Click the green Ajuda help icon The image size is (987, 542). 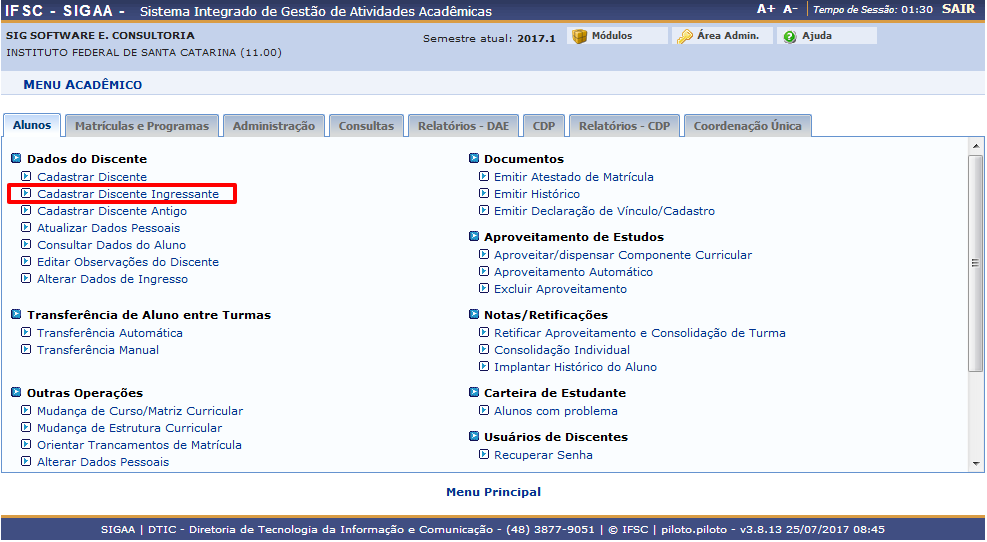click(790, 36)
